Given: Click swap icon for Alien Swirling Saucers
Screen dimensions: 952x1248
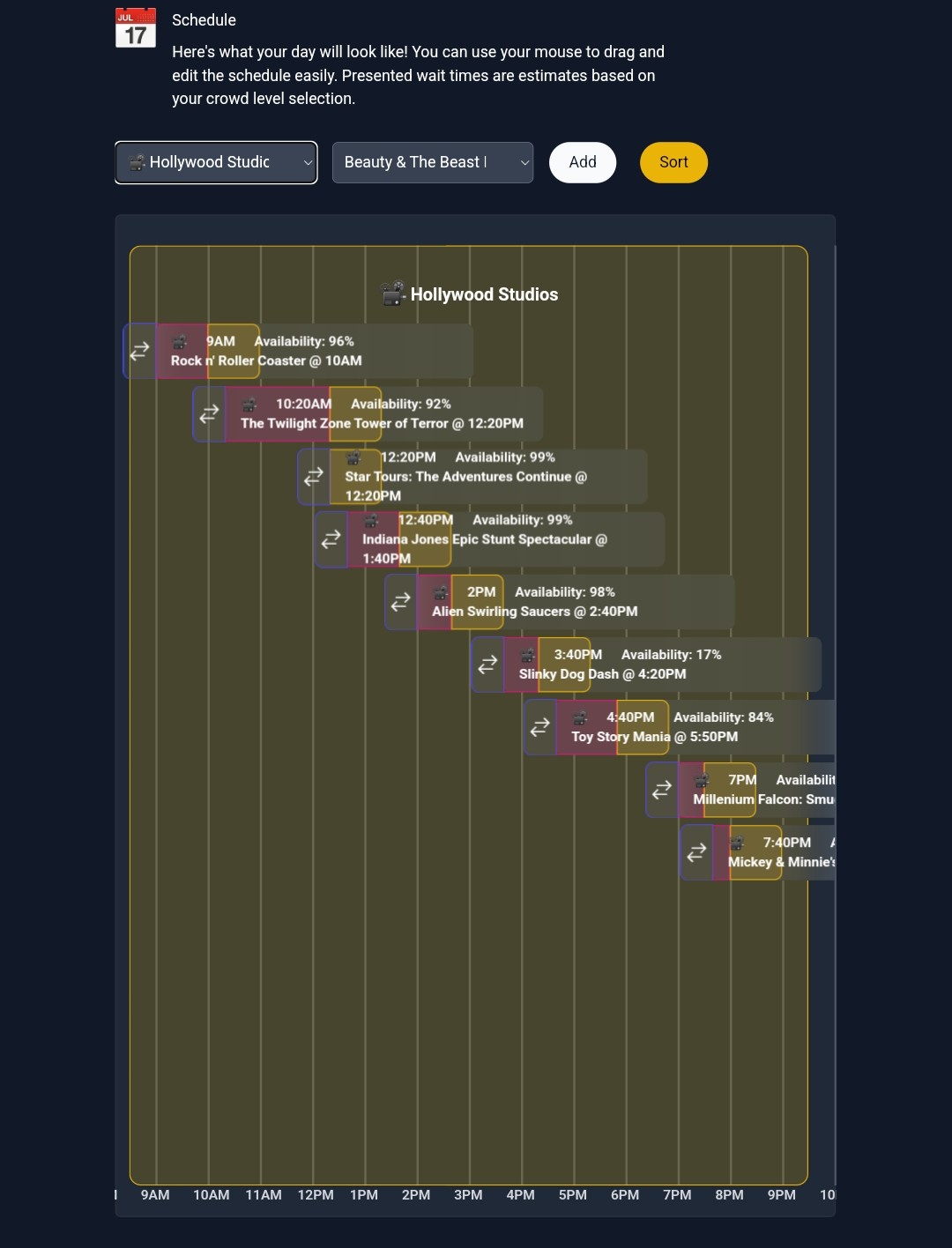Looking at the screenshot, I should coord(401,602).
